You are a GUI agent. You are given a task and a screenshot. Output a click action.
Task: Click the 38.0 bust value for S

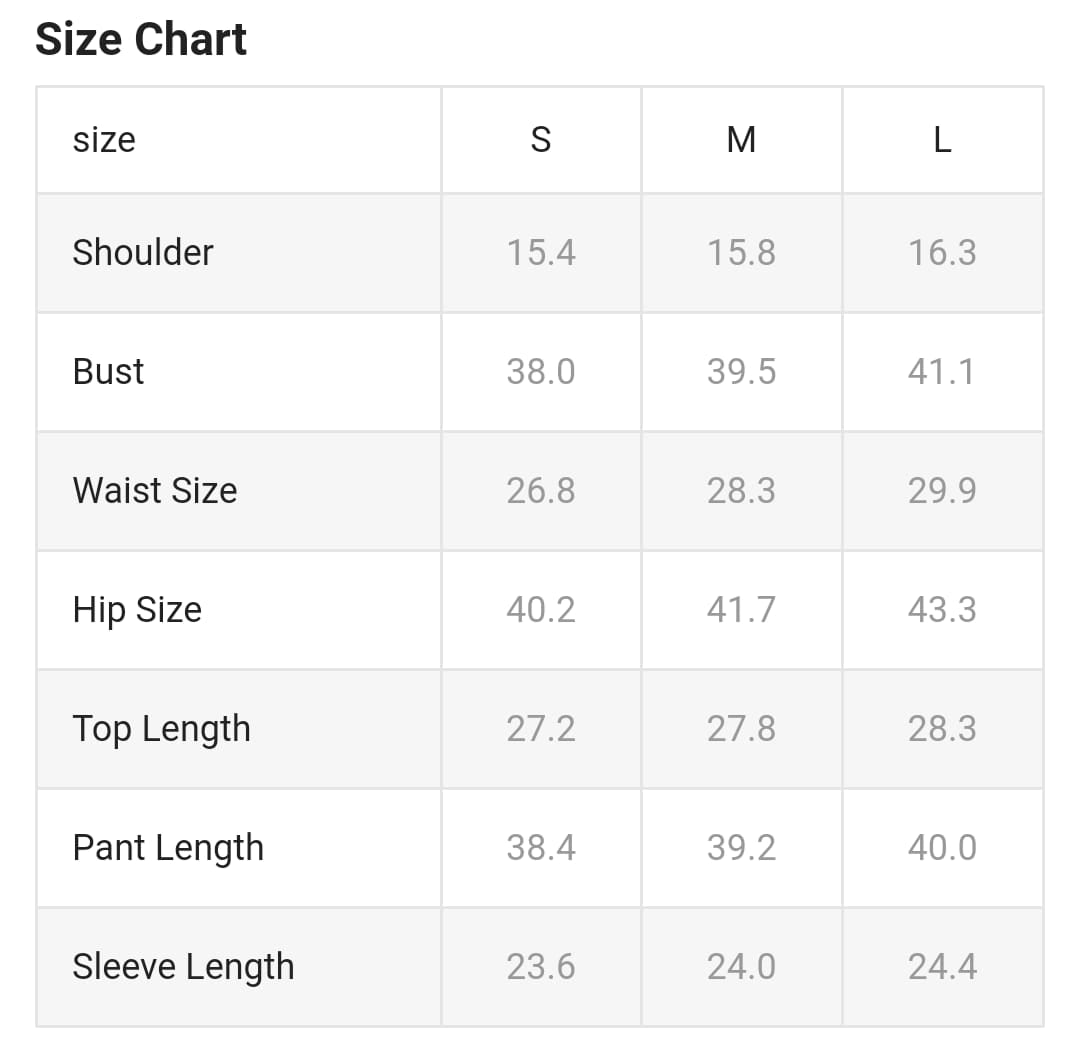tap(541, 371)
